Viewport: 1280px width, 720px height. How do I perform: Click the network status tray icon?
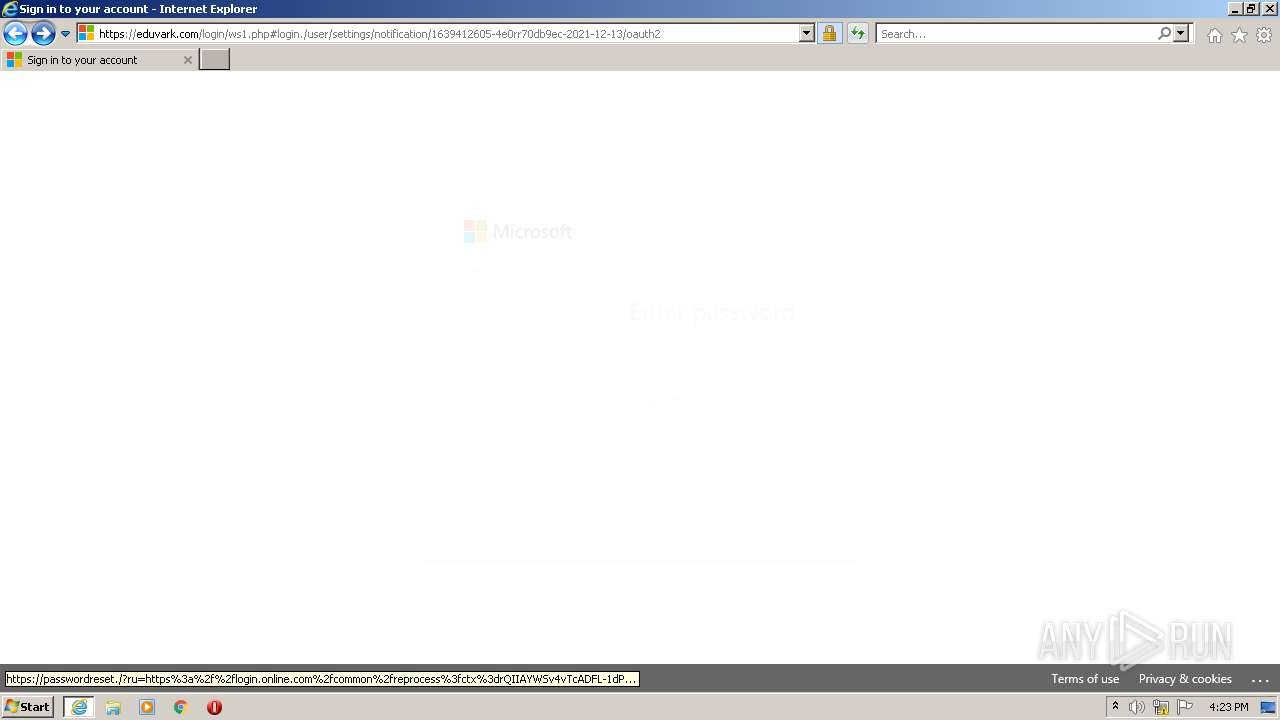1161,707
